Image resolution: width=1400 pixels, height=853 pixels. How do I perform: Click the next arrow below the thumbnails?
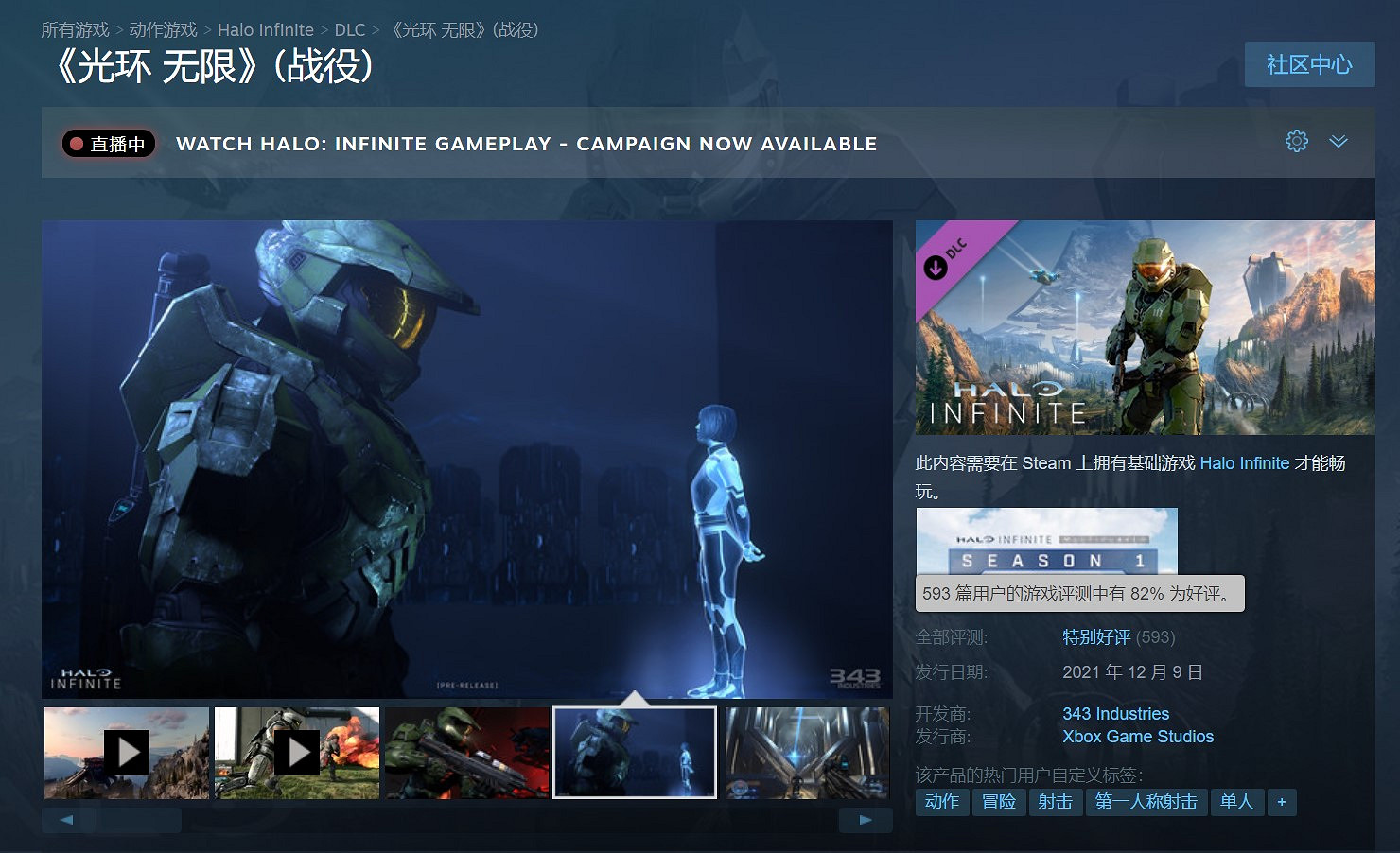coord(865,821)
